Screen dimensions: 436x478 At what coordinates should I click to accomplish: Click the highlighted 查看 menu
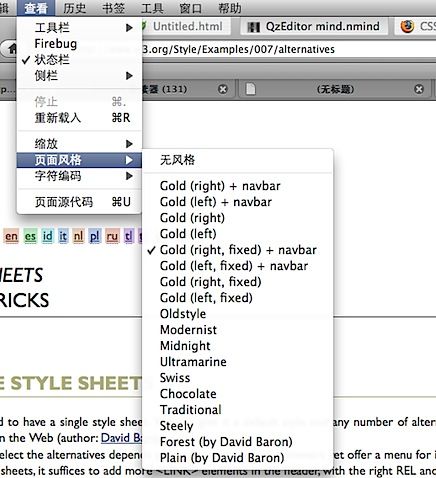36,8
